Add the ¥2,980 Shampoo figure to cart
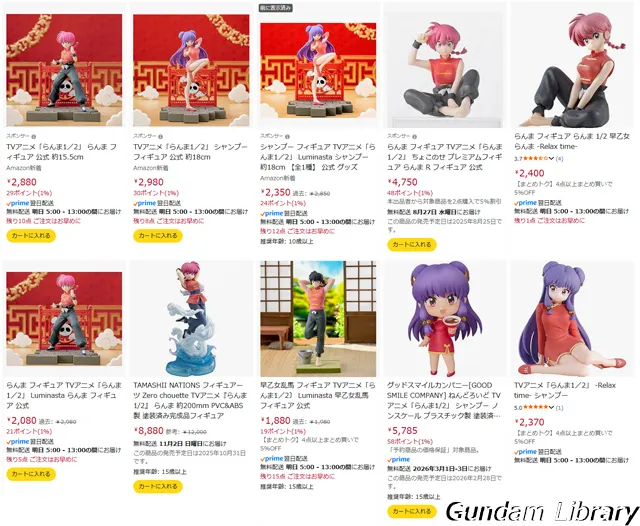The height and width of the screenshot is (526, 640). pyautogui.click(x=158, y=236)
